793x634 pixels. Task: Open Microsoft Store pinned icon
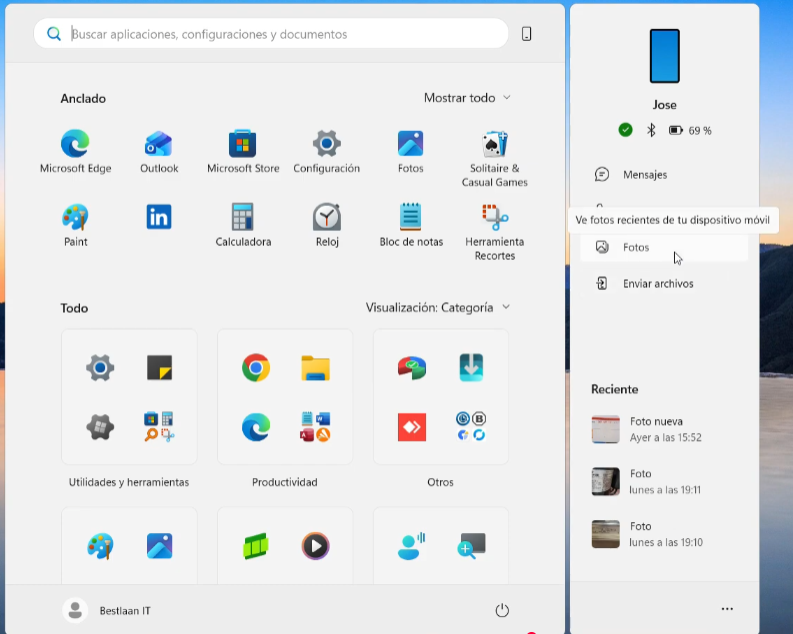(x=243, y=151)
